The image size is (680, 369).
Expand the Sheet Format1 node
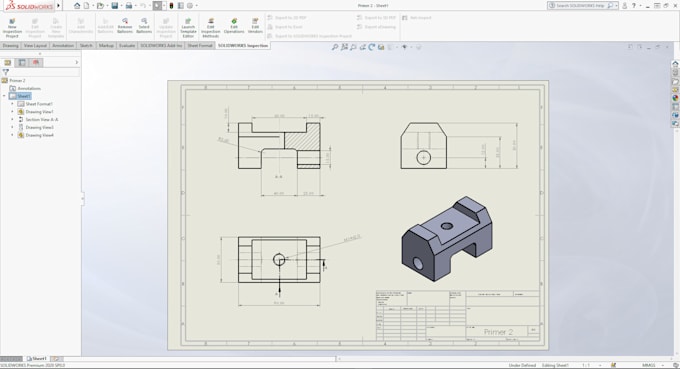point(12,104)
